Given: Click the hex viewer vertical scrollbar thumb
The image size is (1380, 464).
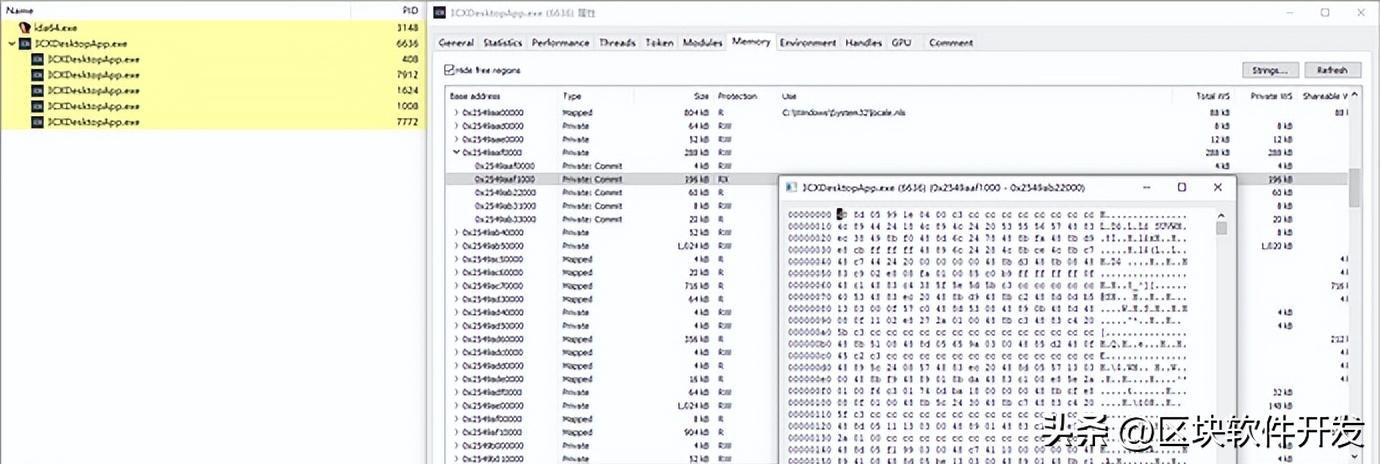Looking at the screenshot, I should [1221, 228].
